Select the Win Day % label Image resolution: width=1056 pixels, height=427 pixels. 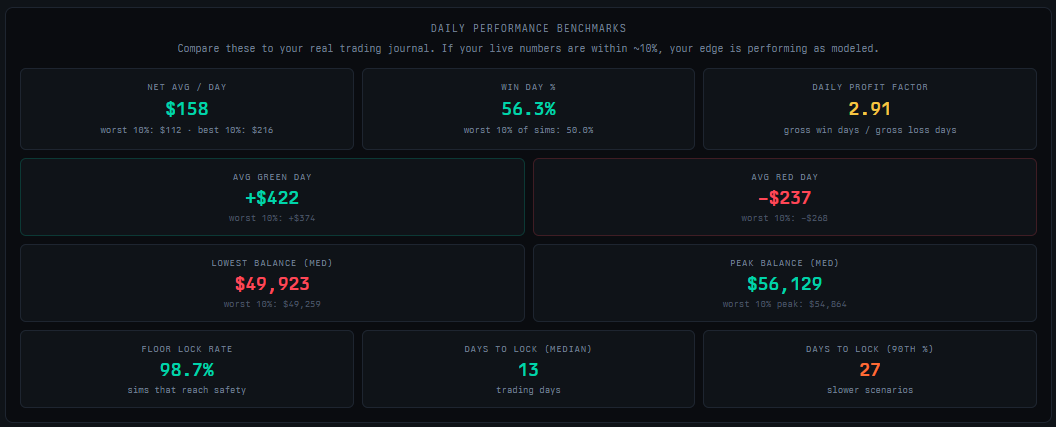click(528, 87)
